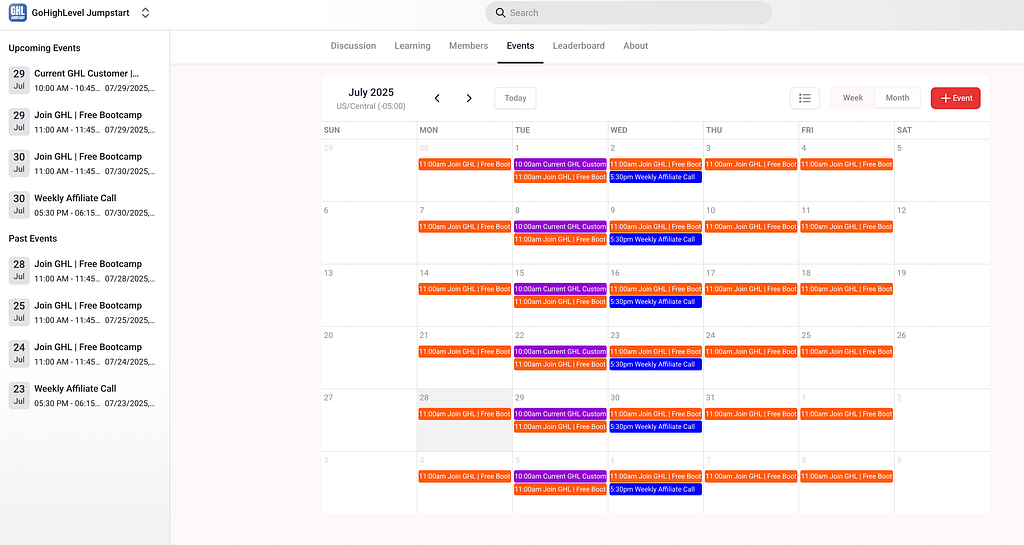Open Current GHL Customer event on July 8
1024x545 pixels.
click(560, 226)
